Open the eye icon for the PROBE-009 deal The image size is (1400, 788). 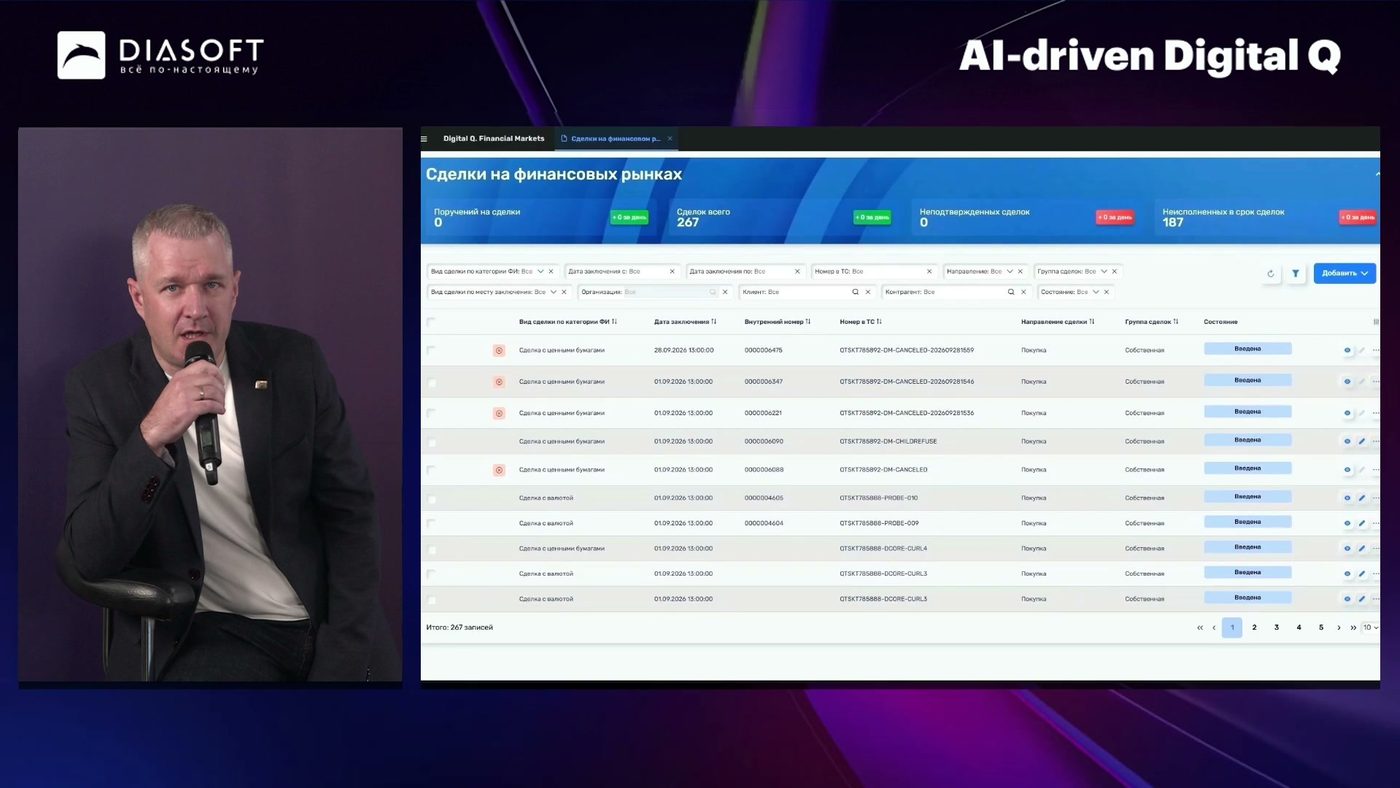pos(1347,523)
